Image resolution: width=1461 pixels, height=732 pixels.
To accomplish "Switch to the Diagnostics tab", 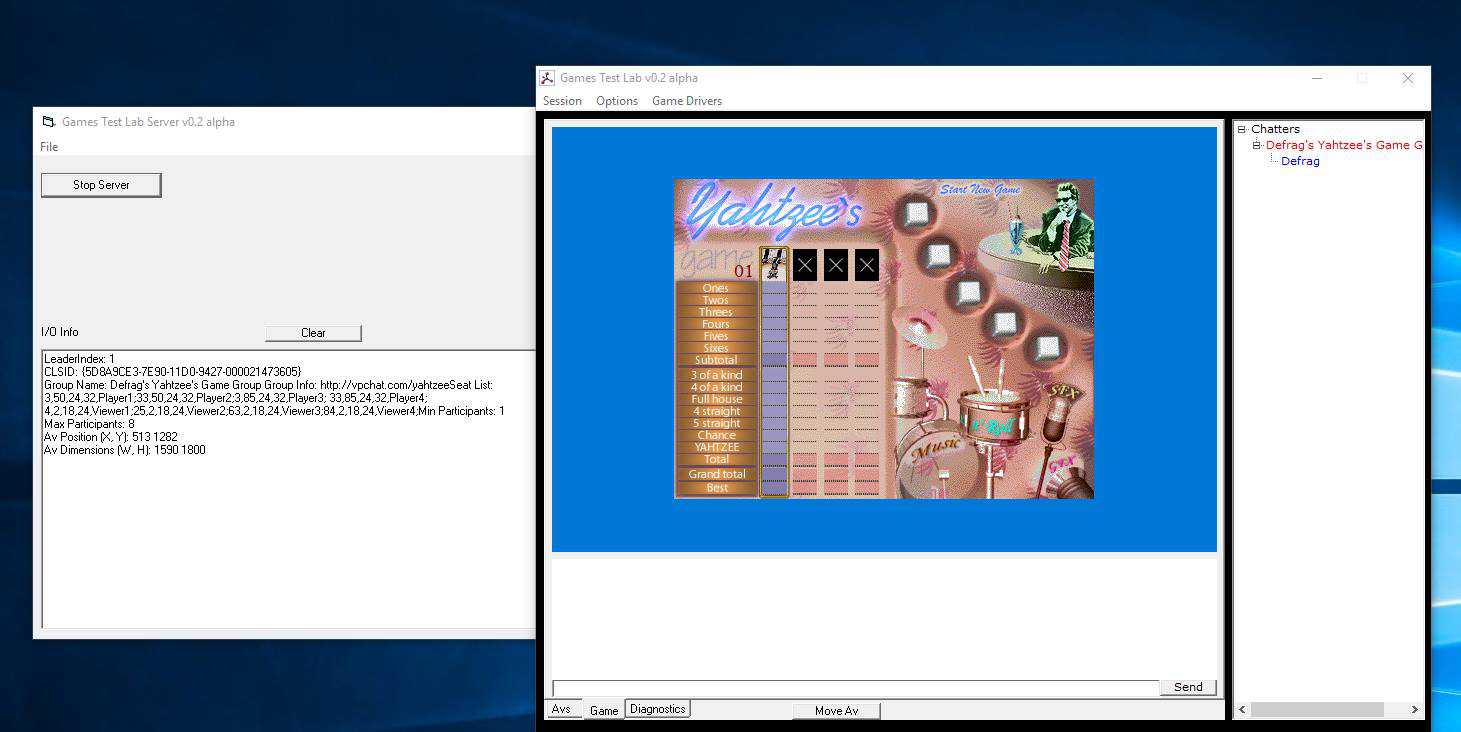I will [658, 709].
